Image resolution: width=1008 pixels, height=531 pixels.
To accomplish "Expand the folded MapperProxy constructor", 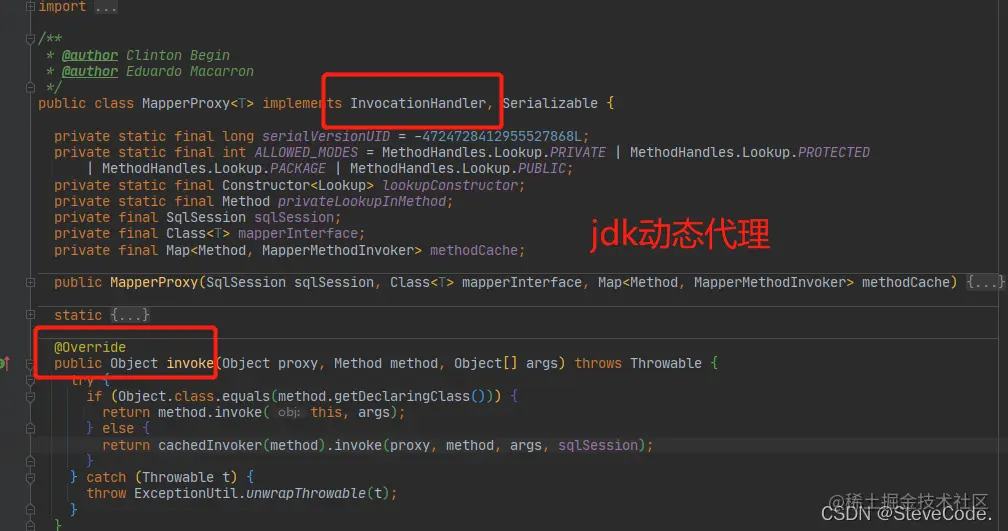I will [x=30, y=283].
